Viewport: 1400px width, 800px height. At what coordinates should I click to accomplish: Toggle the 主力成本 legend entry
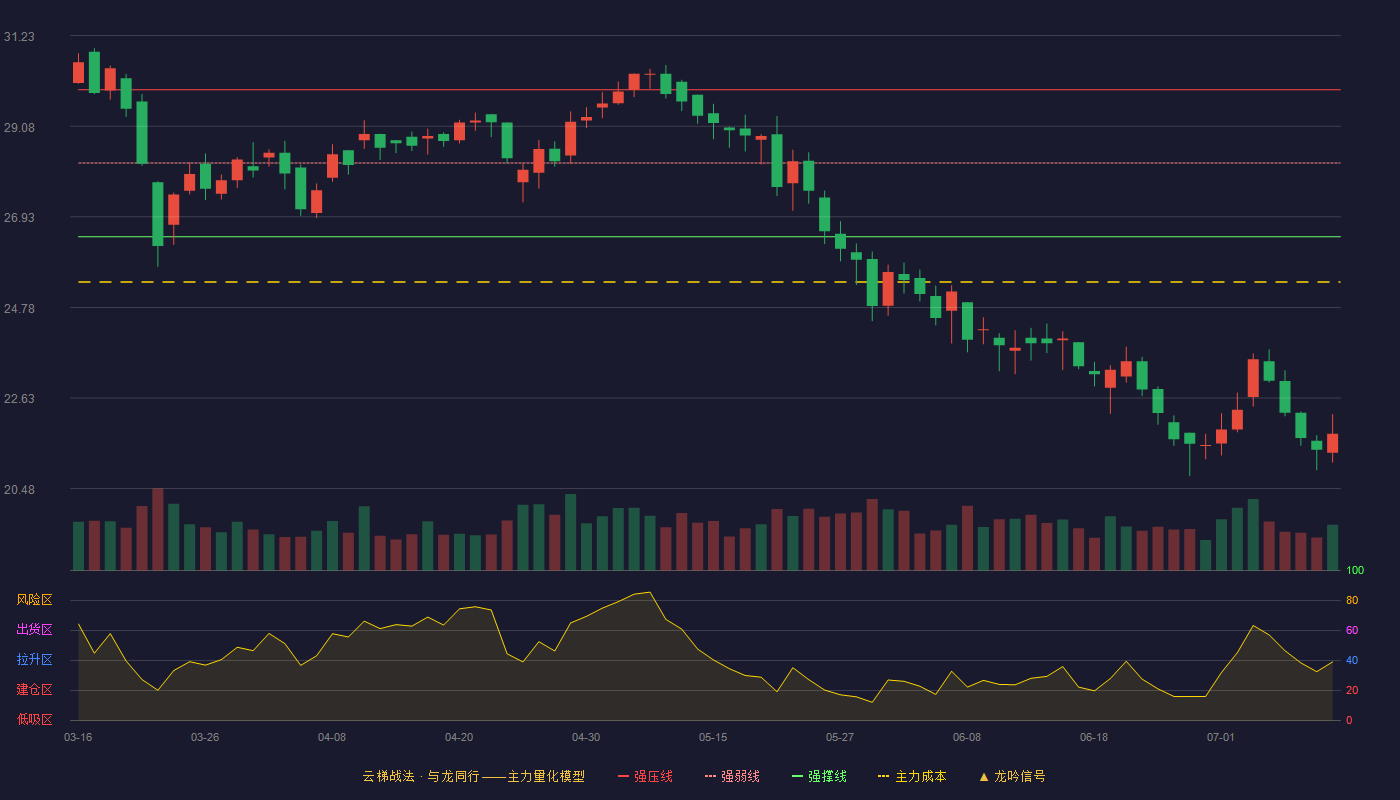(x=911, y=776)
